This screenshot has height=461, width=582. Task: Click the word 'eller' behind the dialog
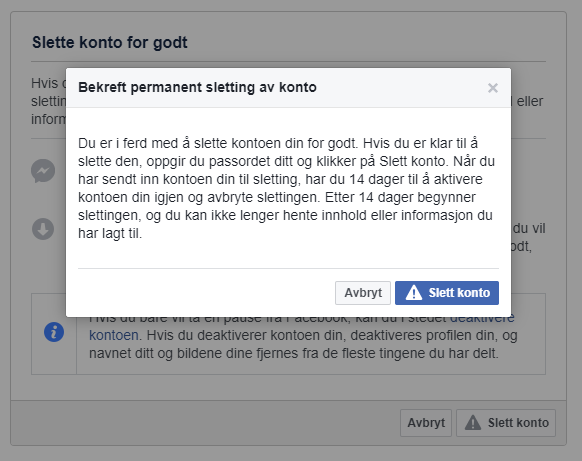(x=530, y=101)
